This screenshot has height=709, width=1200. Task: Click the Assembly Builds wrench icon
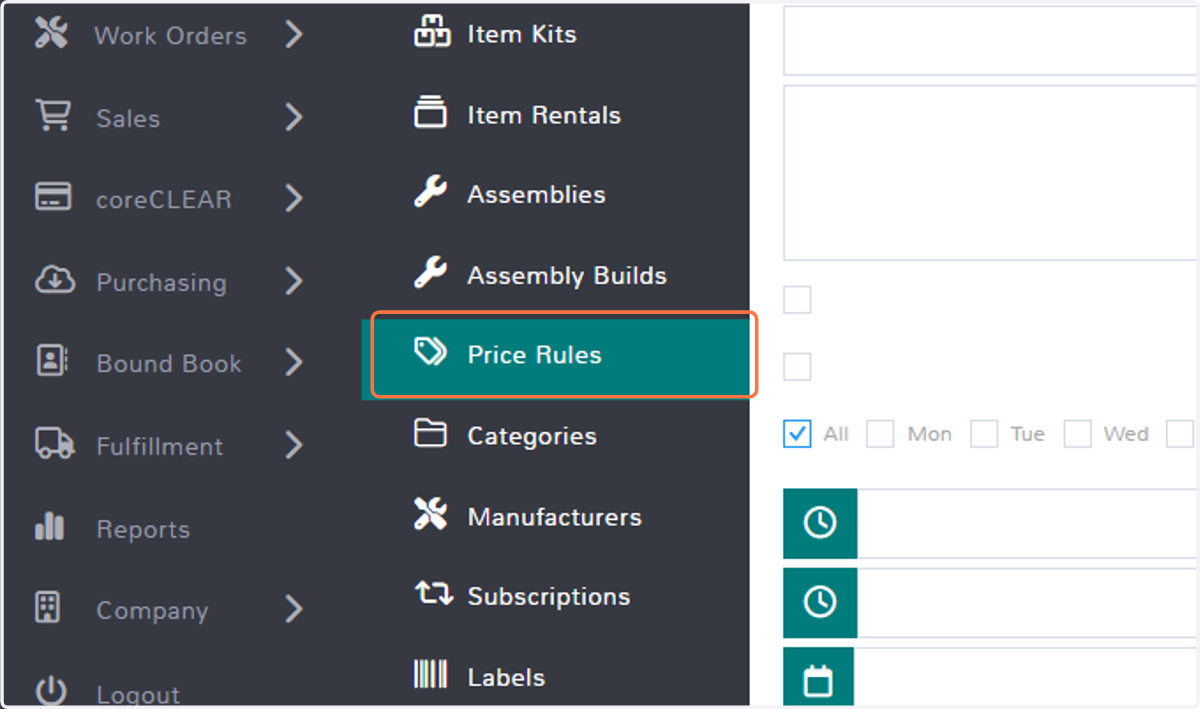coord(430,272)
